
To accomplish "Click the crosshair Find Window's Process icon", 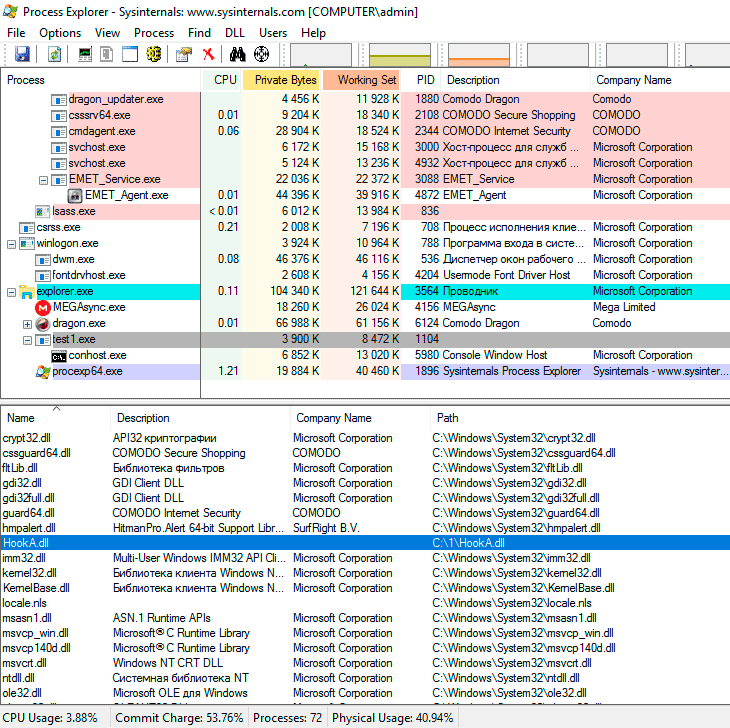I will [x=262, y=54].
